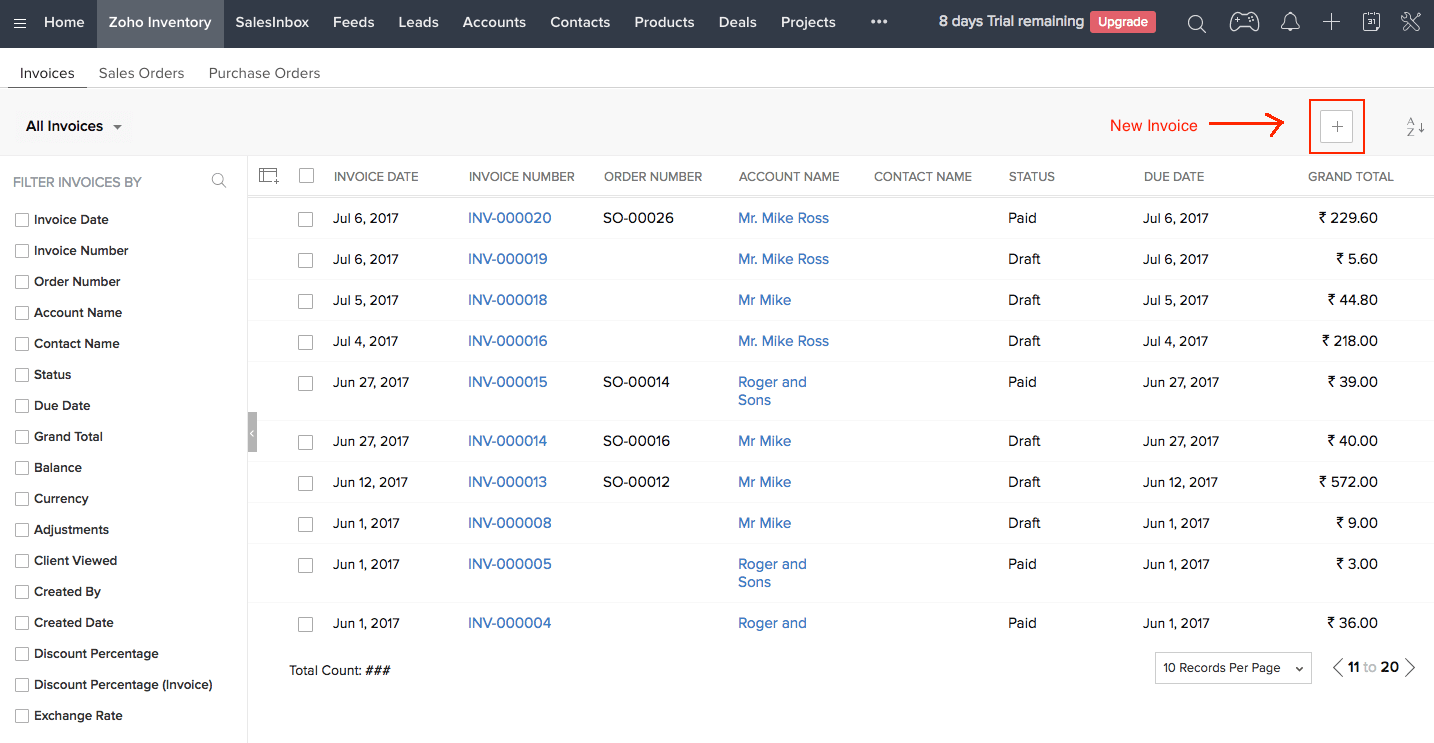Select the row for INV-000008
The height and width of the screenshot is (743, 1434).
[x=306, y=524]
